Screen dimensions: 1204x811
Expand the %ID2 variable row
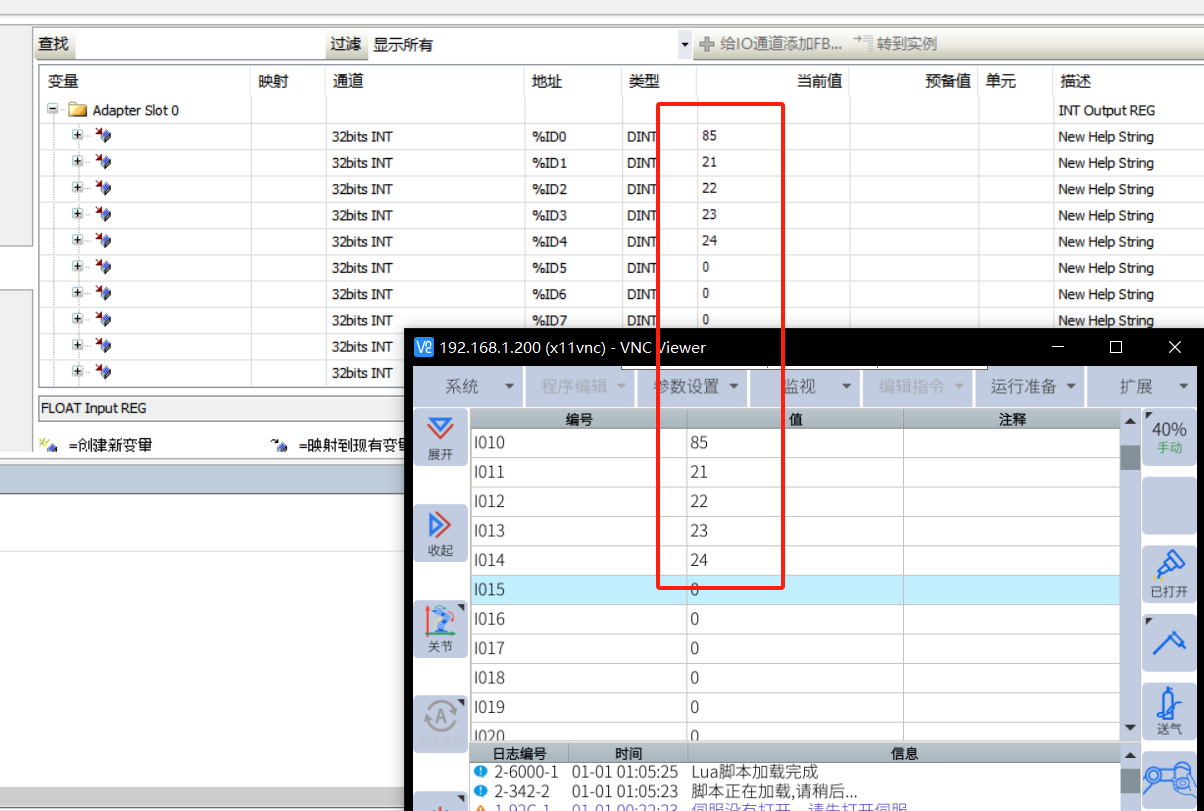78,188
